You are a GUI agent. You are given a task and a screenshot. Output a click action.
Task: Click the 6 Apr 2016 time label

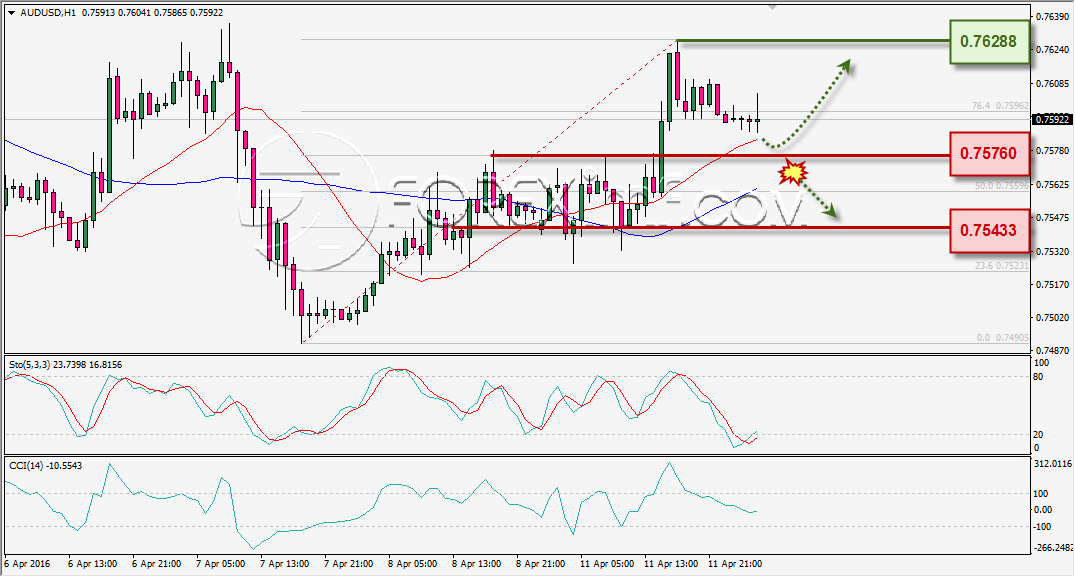pyautogui.click(x=27, y=564)
